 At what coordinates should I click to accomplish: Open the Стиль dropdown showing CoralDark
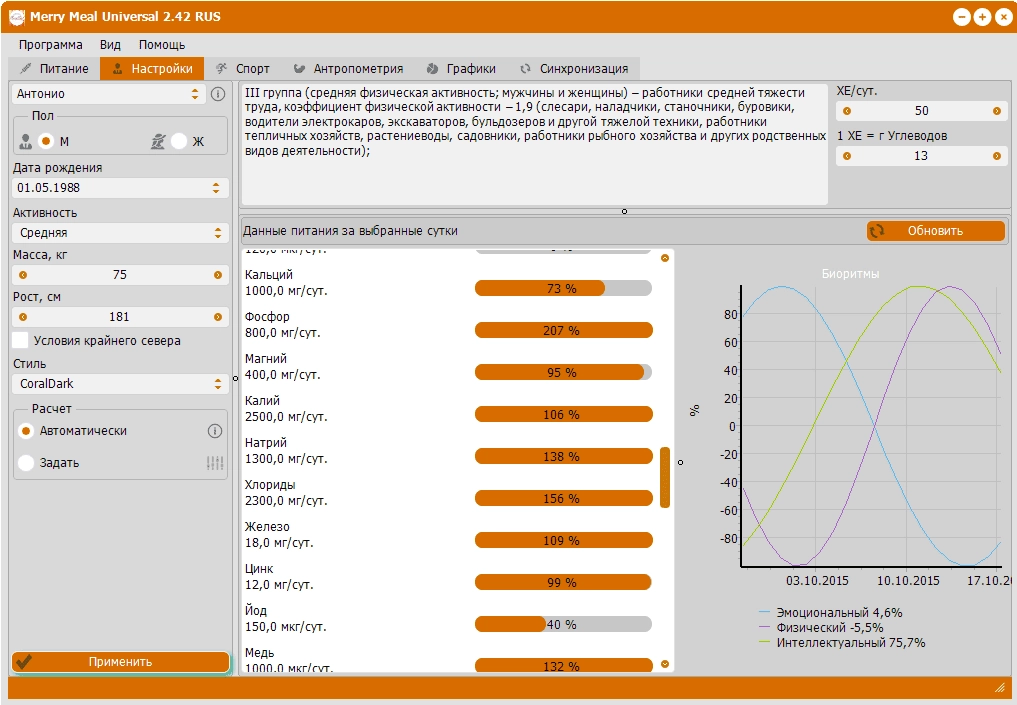(120, 384)
